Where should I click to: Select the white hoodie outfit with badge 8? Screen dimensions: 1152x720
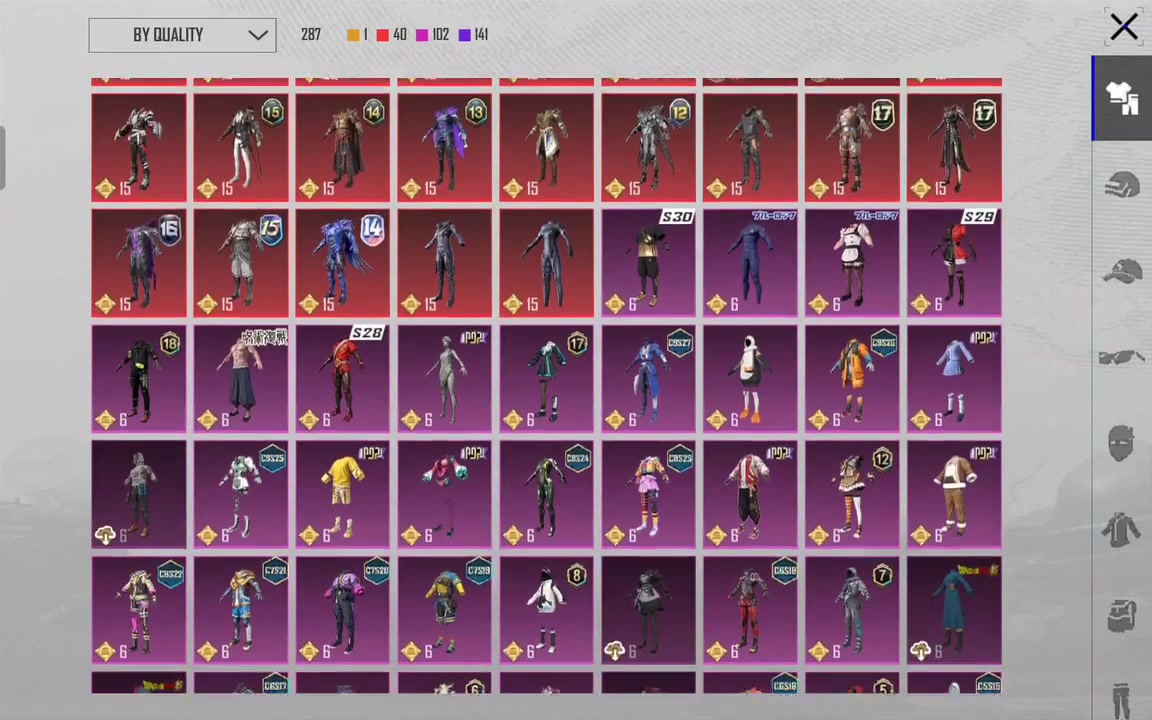[547, 610]
